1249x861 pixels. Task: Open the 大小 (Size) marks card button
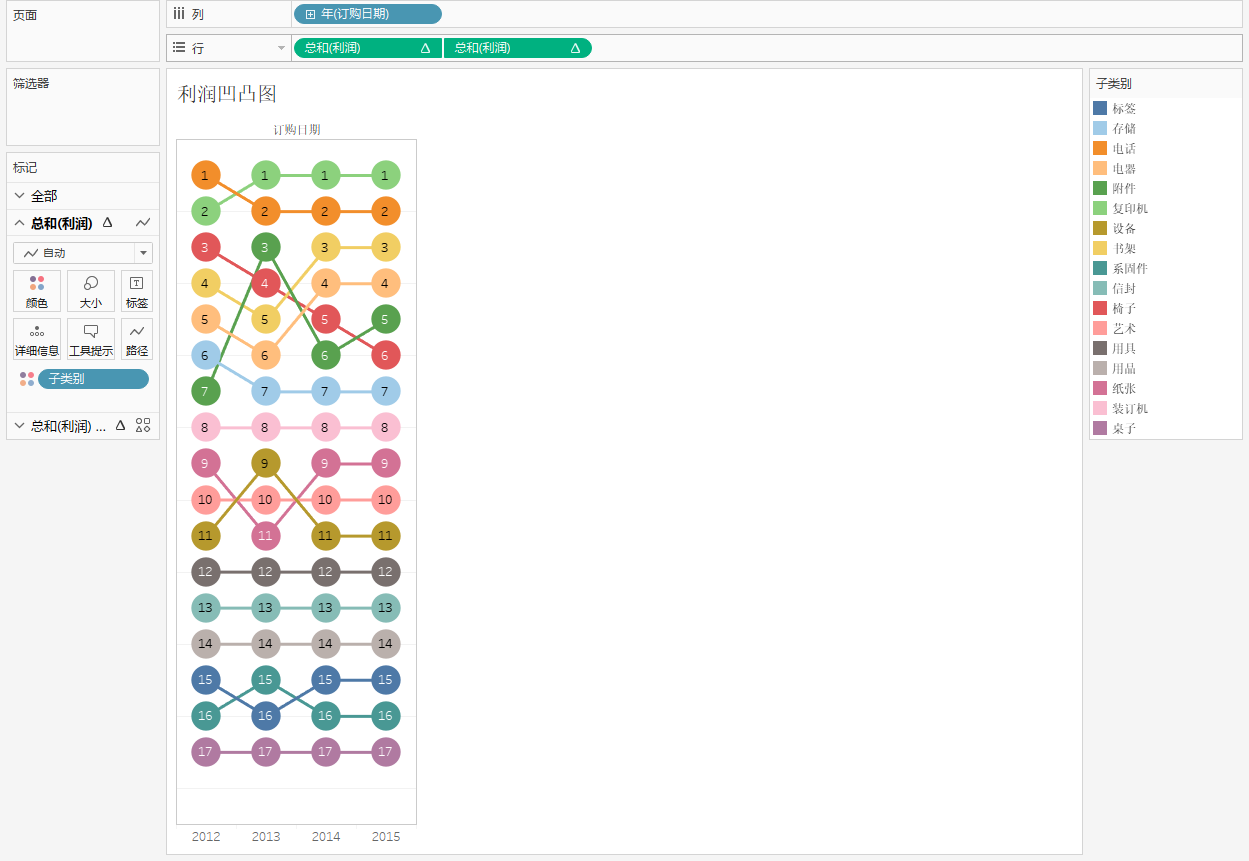click(x=91, y=291)
